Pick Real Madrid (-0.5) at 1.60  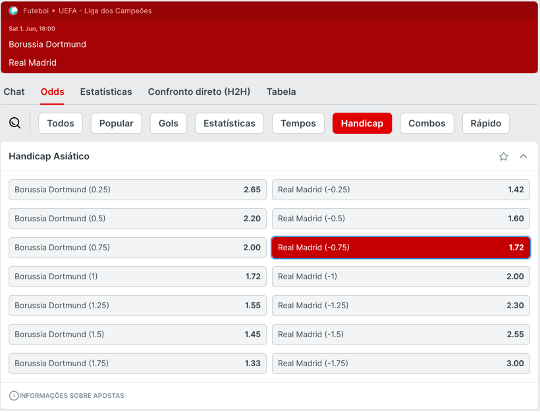pyautogui.click(x=401, y=218)
